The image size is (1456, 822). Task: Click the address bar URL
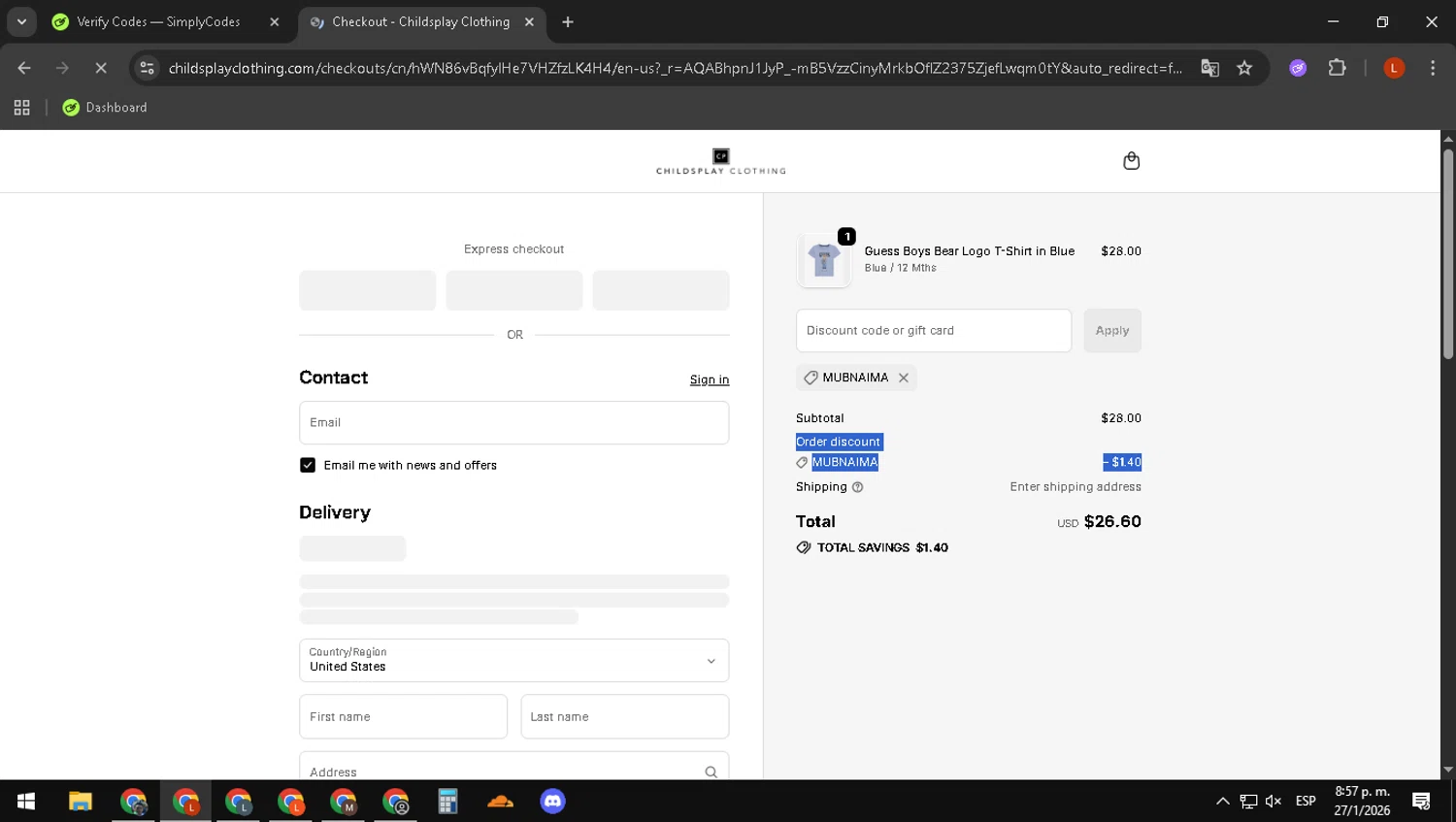[675, 68]
